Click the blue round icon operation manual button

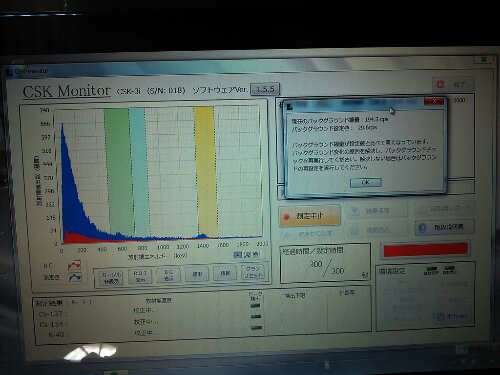tap(445, 228)
